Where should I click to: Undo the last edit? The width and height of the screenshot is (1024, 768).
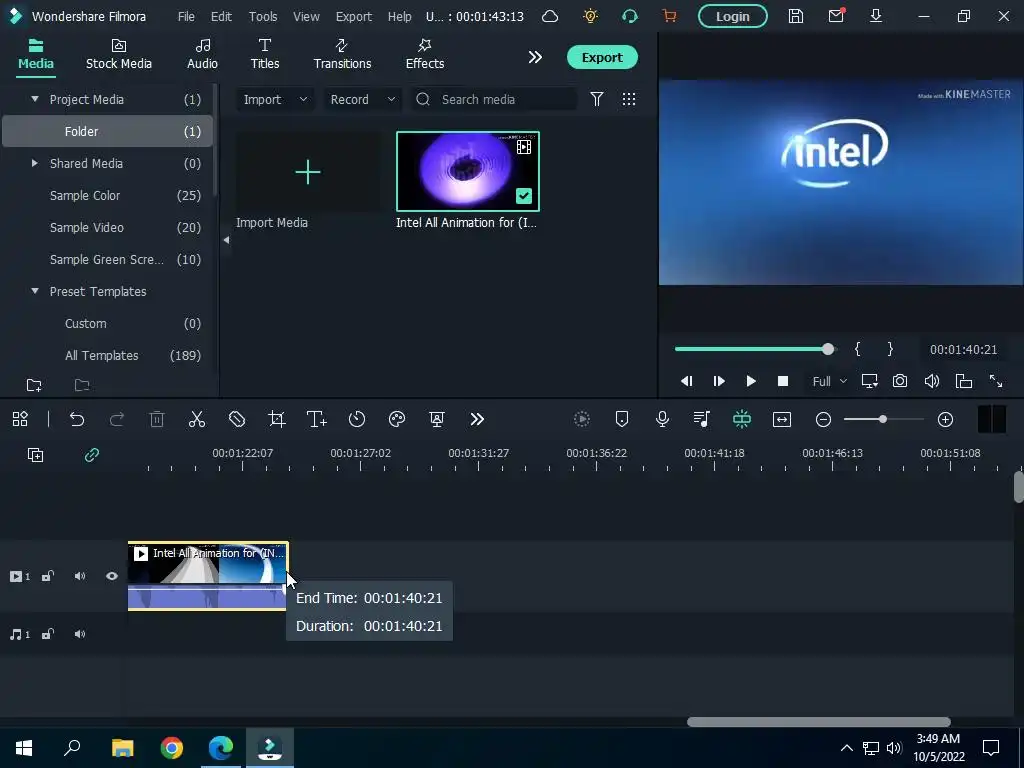(77, 419)
